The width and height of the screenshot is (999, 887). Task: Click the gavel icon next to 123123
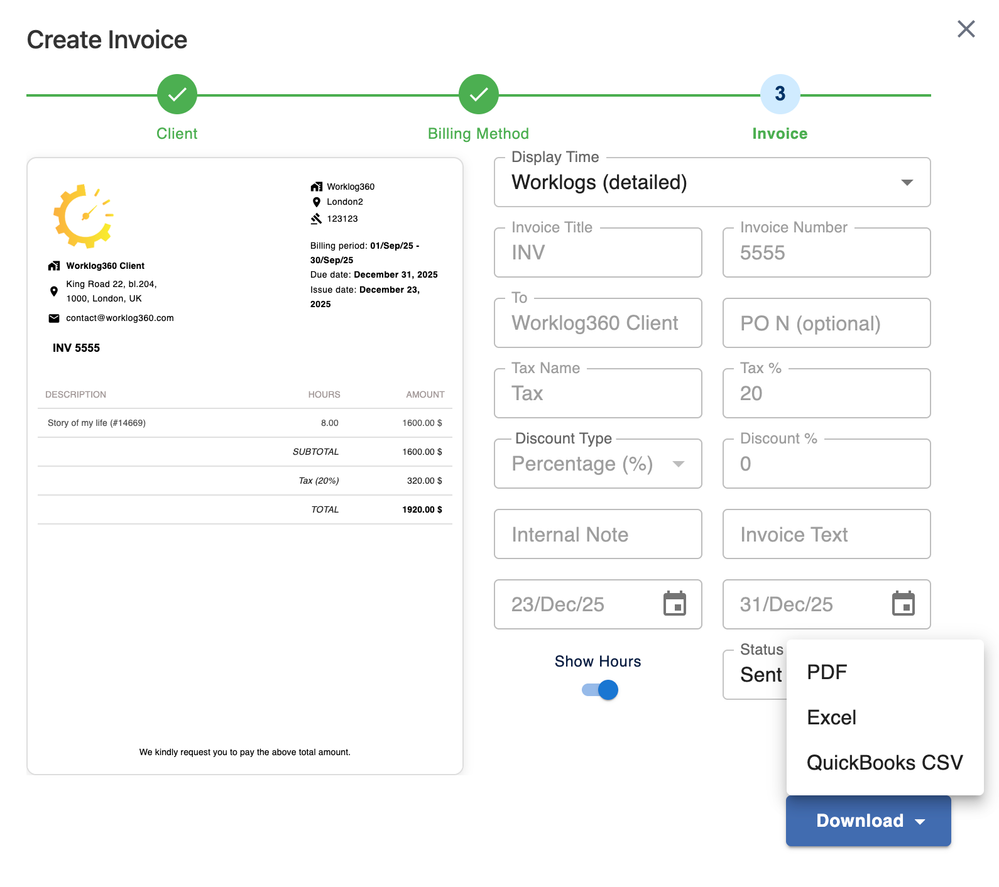[x=316, y=219]
